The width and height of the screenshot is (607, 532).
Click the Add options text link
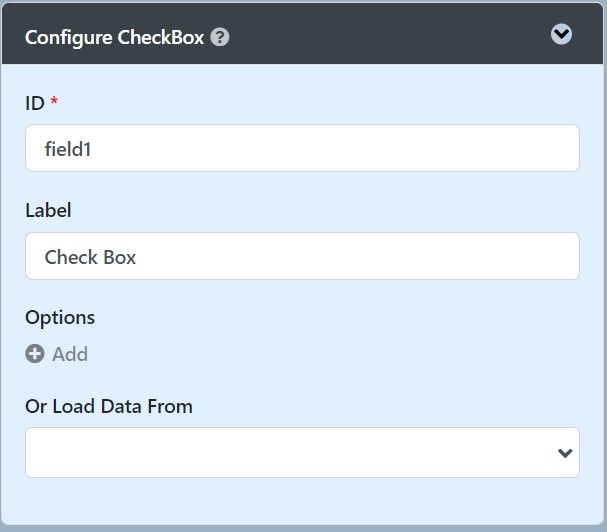tap(70, 354)
